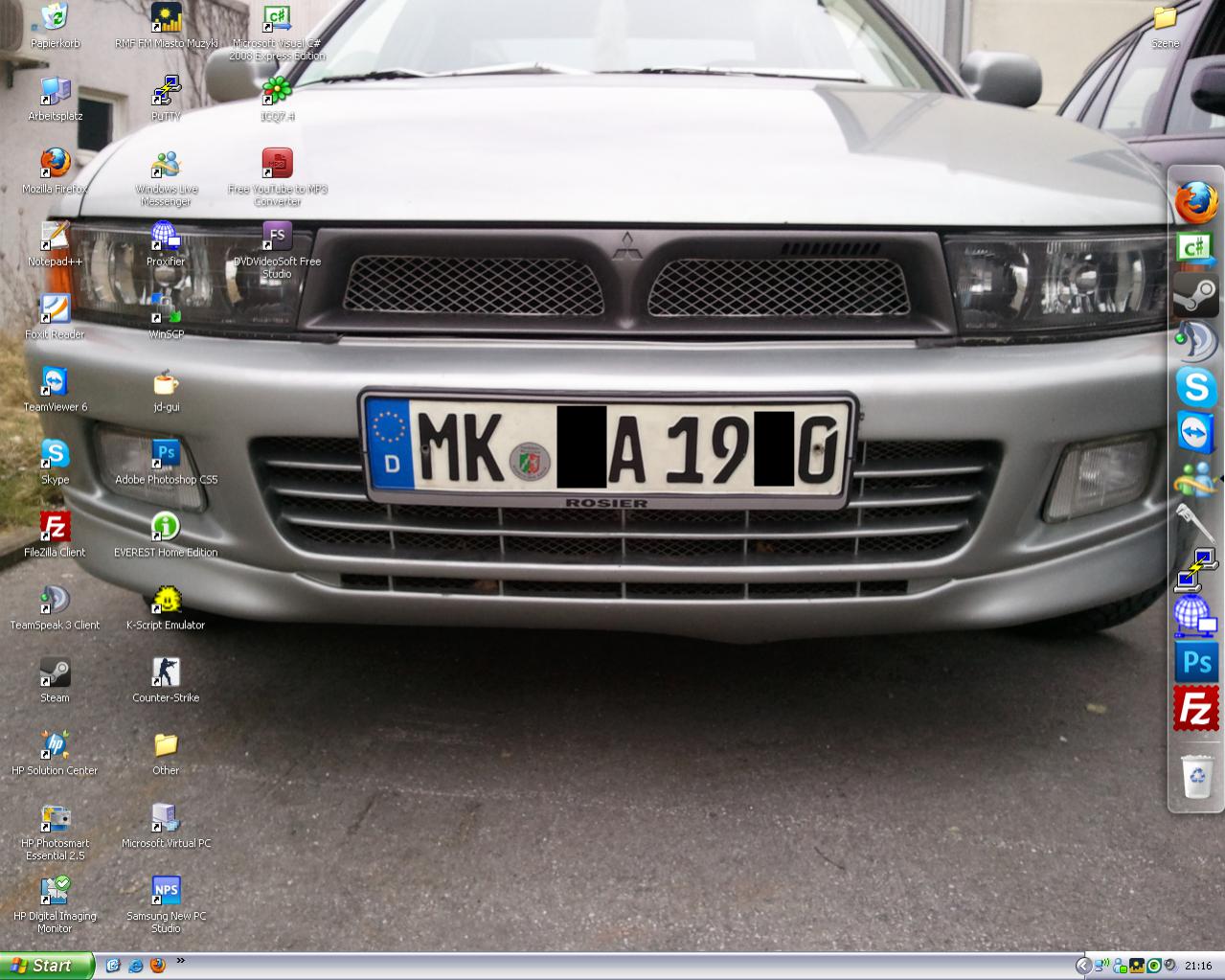Click the Firefox icon in the dock

[x=1196, y=202]
